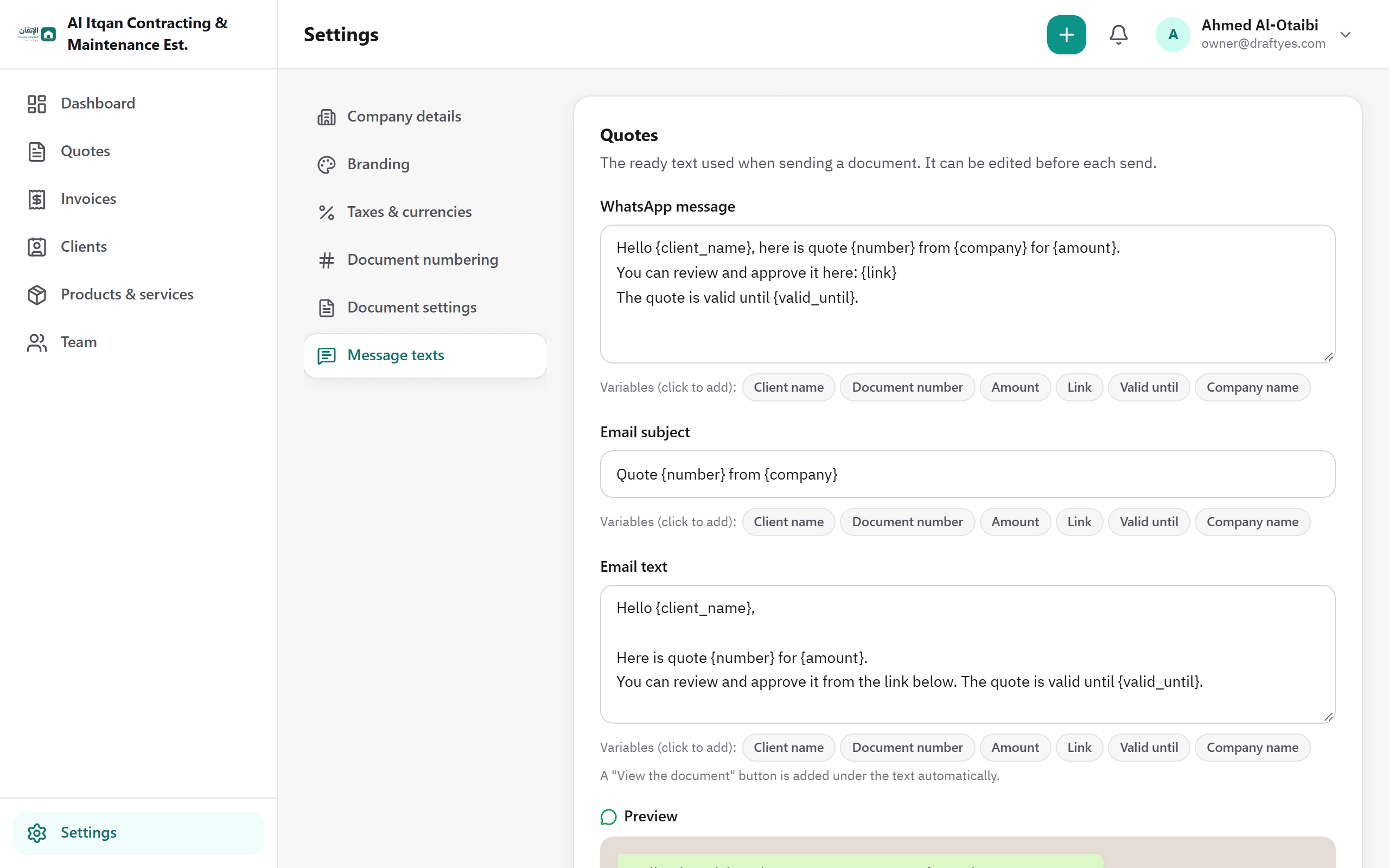Screen dimensions: 1389x868
Task: Click the Email text textarea resize handle
Action: pos(1328,717)
